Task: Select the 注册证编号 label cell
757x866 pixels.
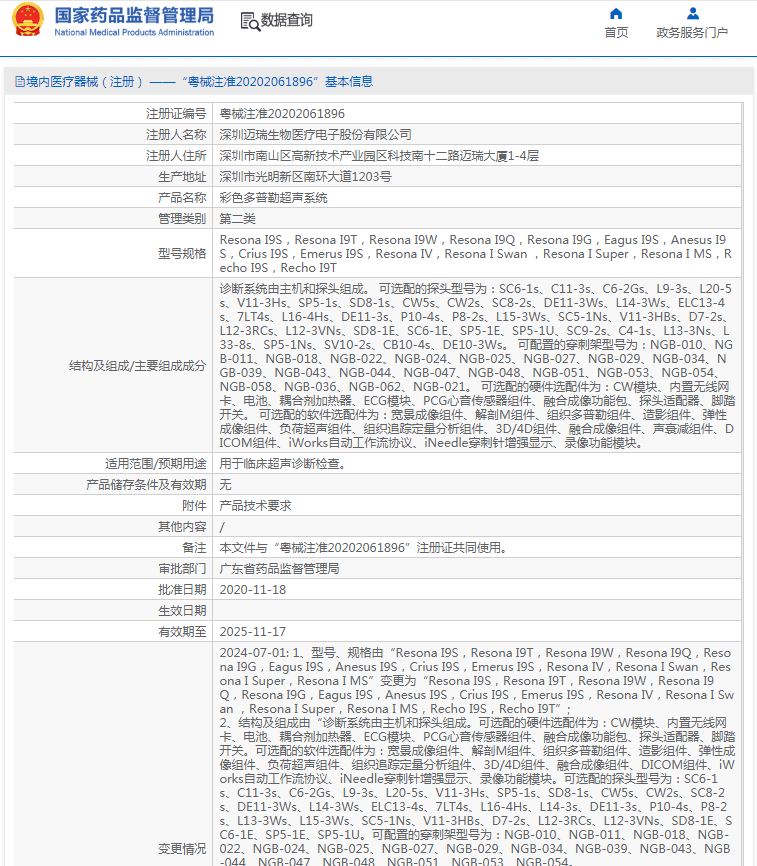Action: [113, 114]
